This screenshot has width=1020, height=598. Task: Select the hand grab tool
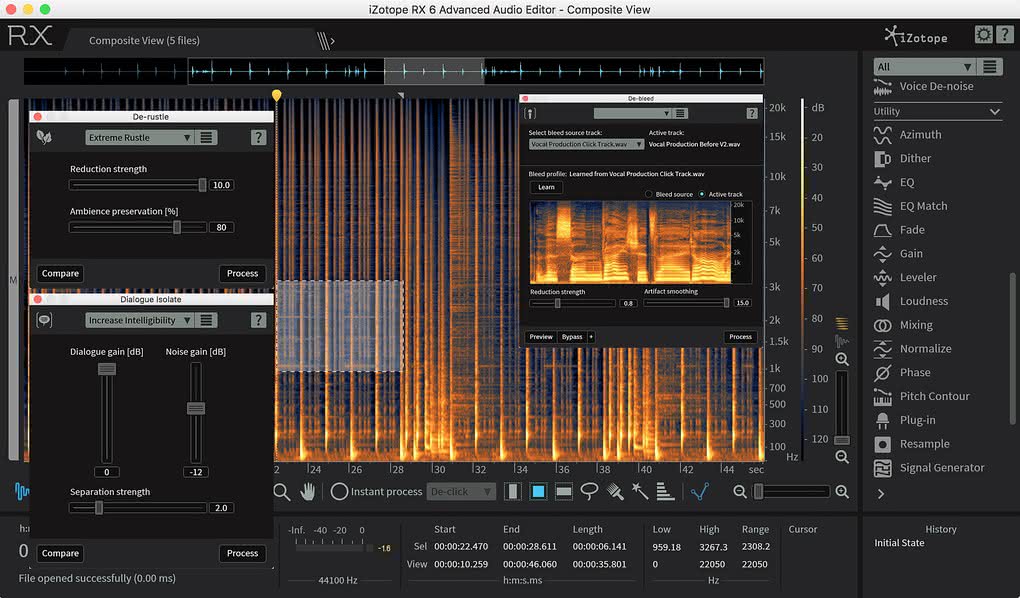308,492
